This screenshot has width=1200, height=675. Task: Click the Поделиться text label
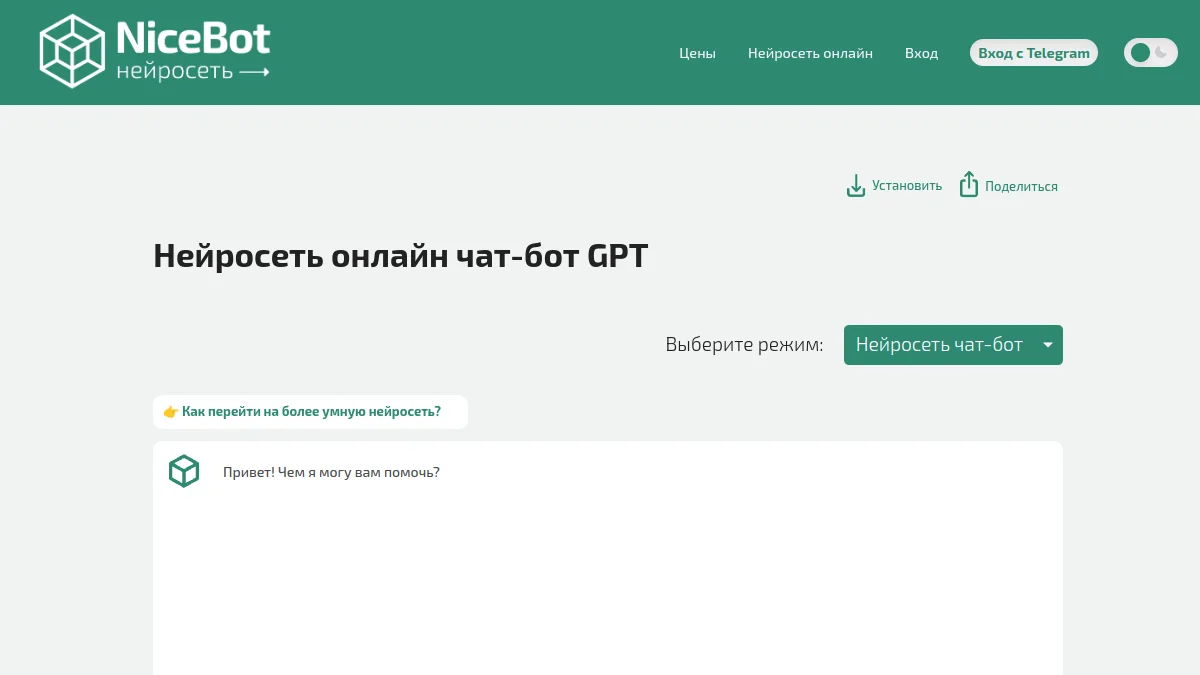(1021, 186)
